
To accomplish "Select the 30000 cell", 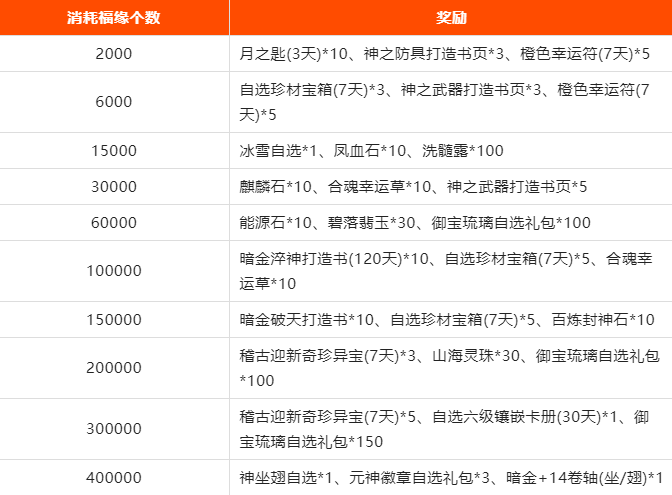I will (114, 186).
